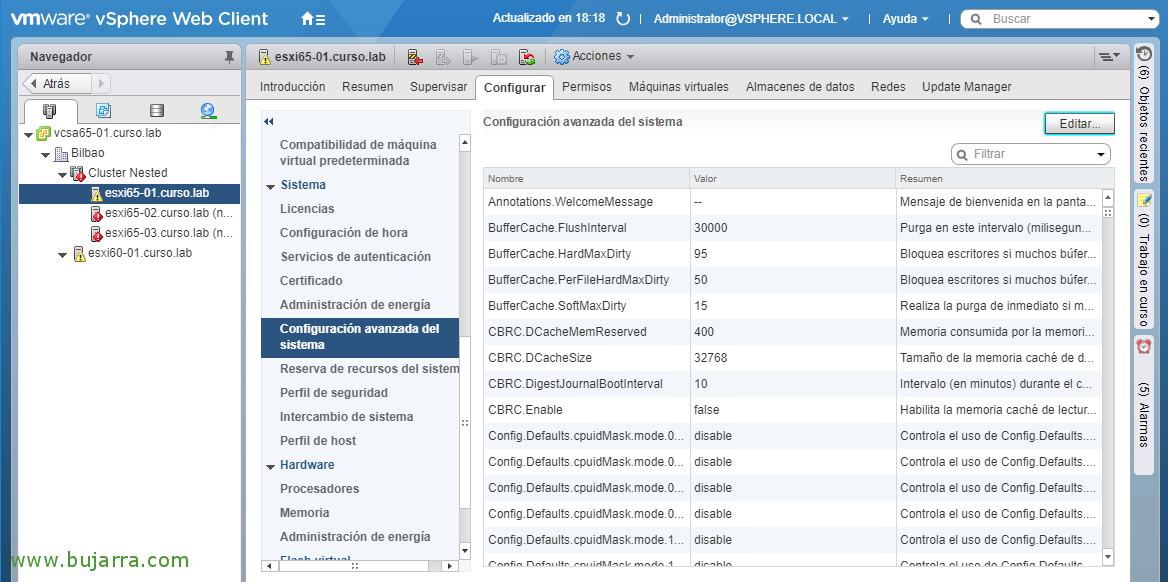This screenshot has height=582, width=1168.
Task: Open Configuración de hora settings
Action: [x=343, y=233]
